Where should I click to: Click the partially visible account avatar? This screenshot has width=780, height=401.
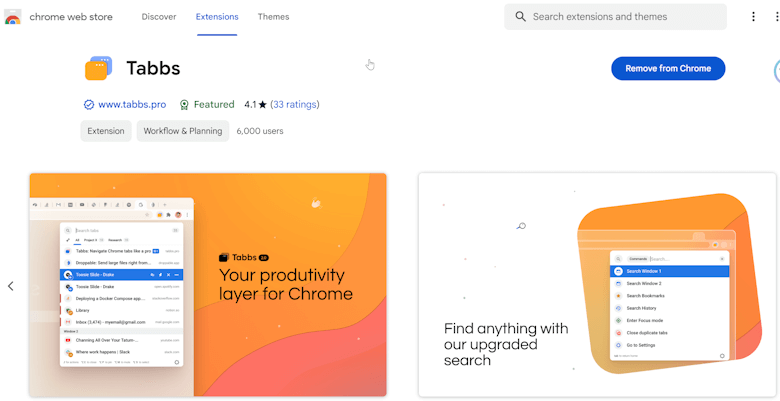(777, 71)
